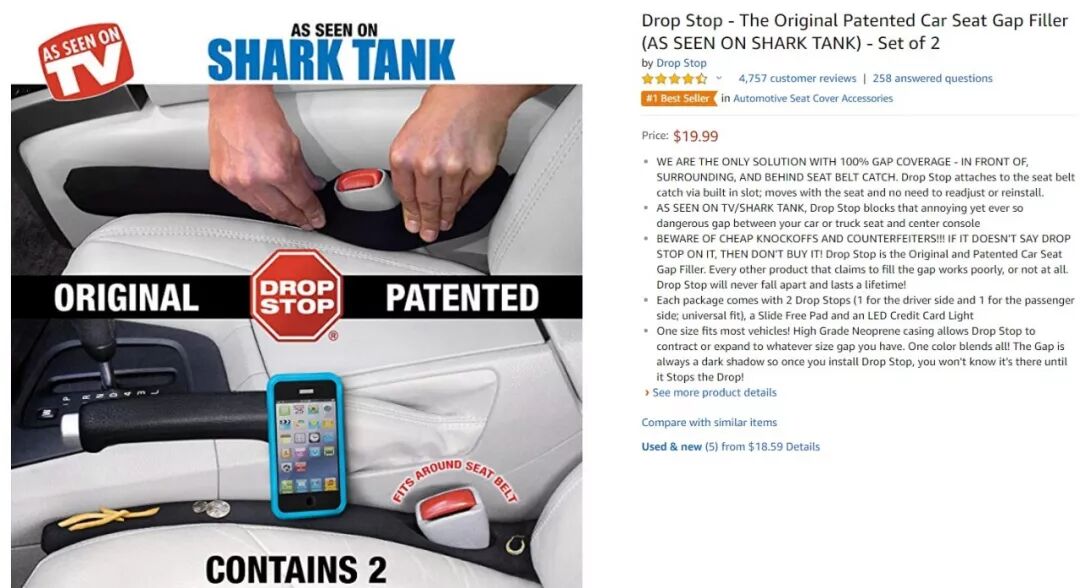Click the product title text
This screenshot has height=588, width=1080.
pos(854,32)
